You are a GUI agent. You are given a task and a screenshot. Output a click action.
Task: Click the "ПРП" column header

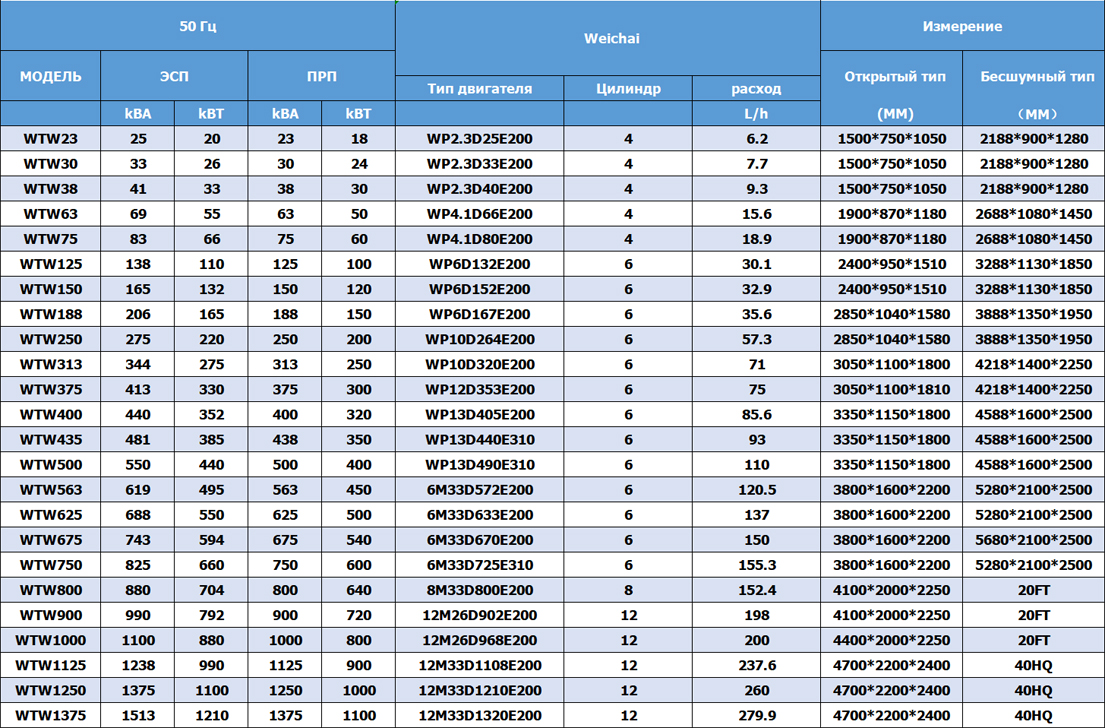click(321, 76)
